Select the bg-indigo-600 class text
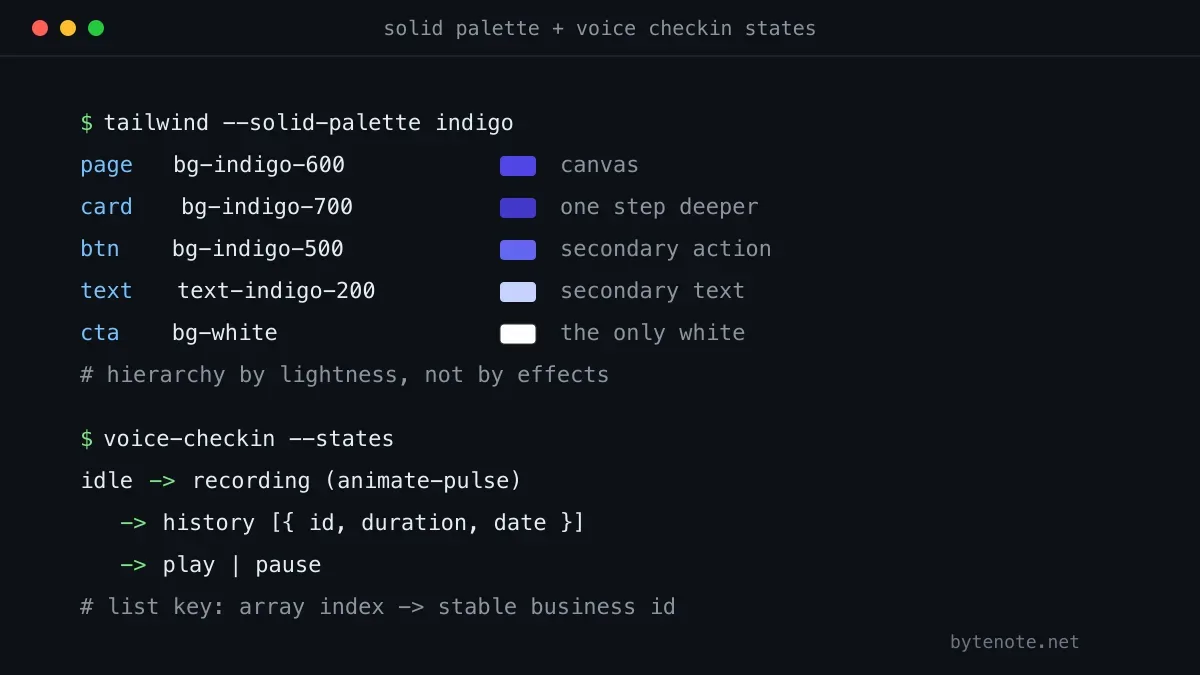The width and height of the screenshot is (1200, 675). point(259,165)
